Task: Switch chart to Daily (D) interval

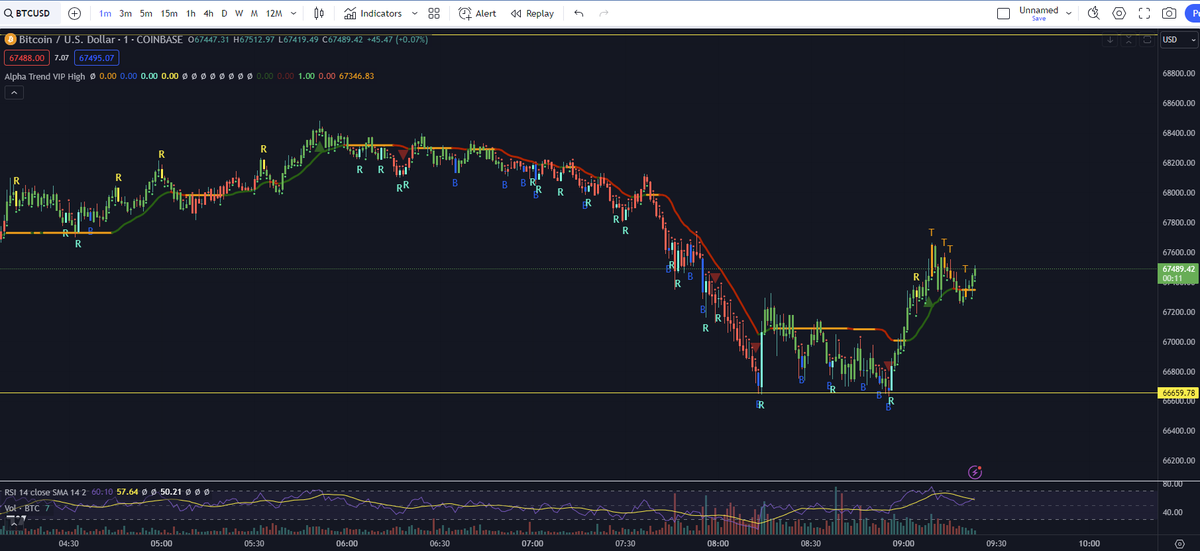Action: click(224, 14)
